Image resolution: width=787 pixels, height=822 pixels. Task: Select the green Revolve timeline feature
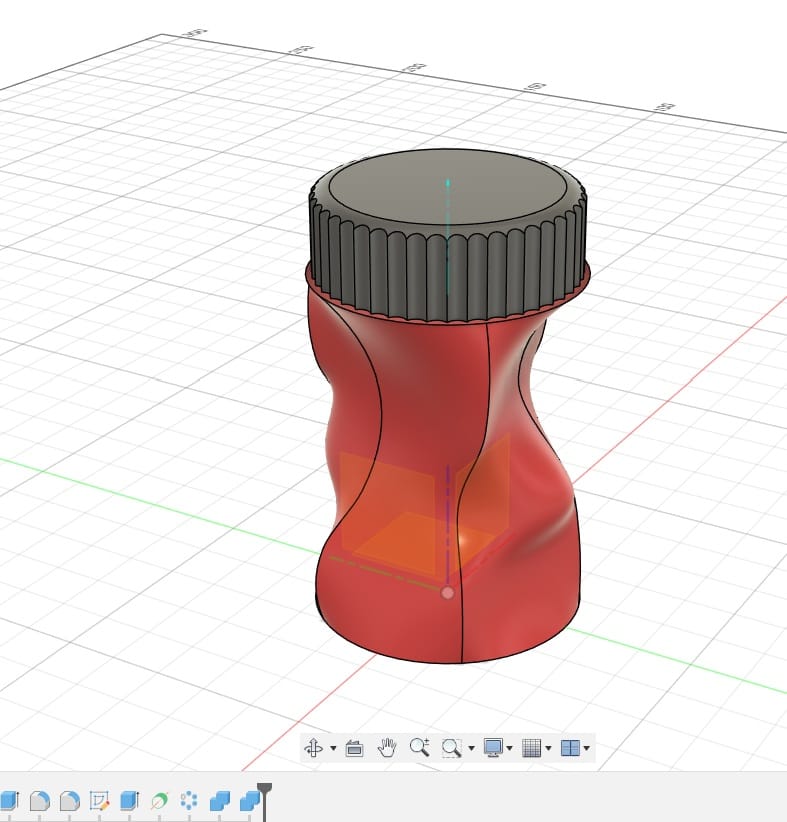158,800
